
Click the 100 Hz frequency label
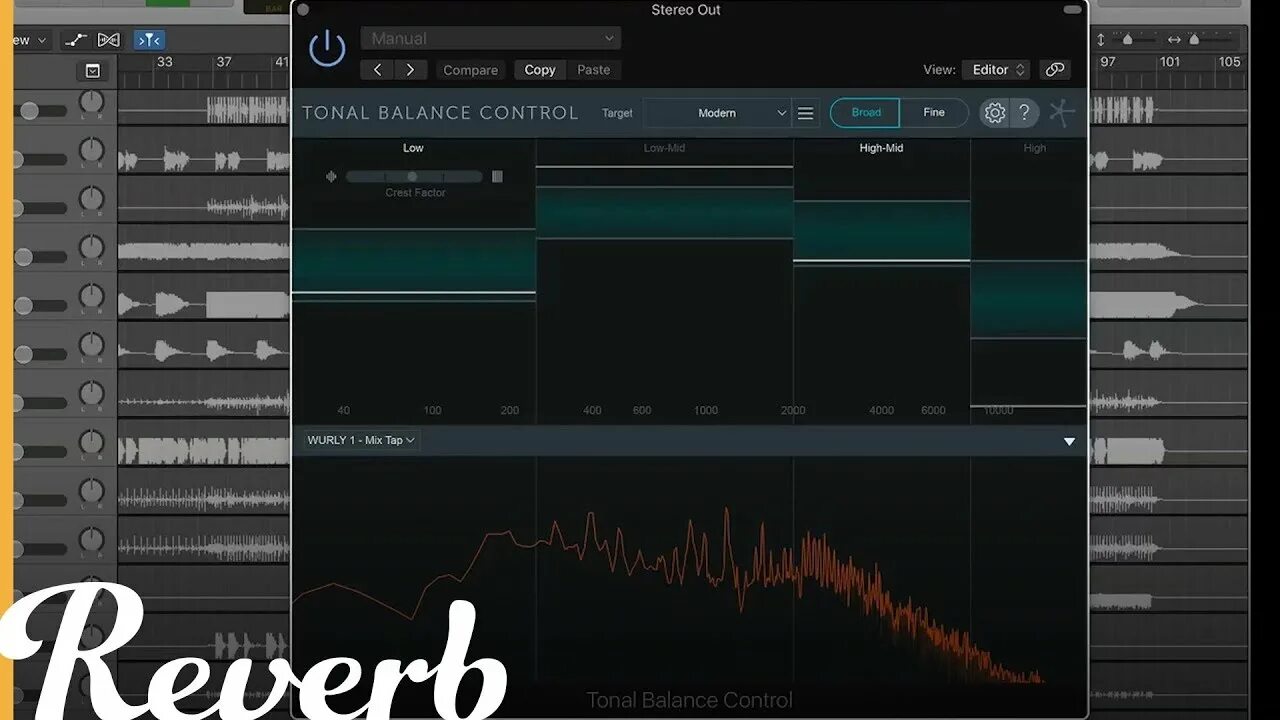432,410
